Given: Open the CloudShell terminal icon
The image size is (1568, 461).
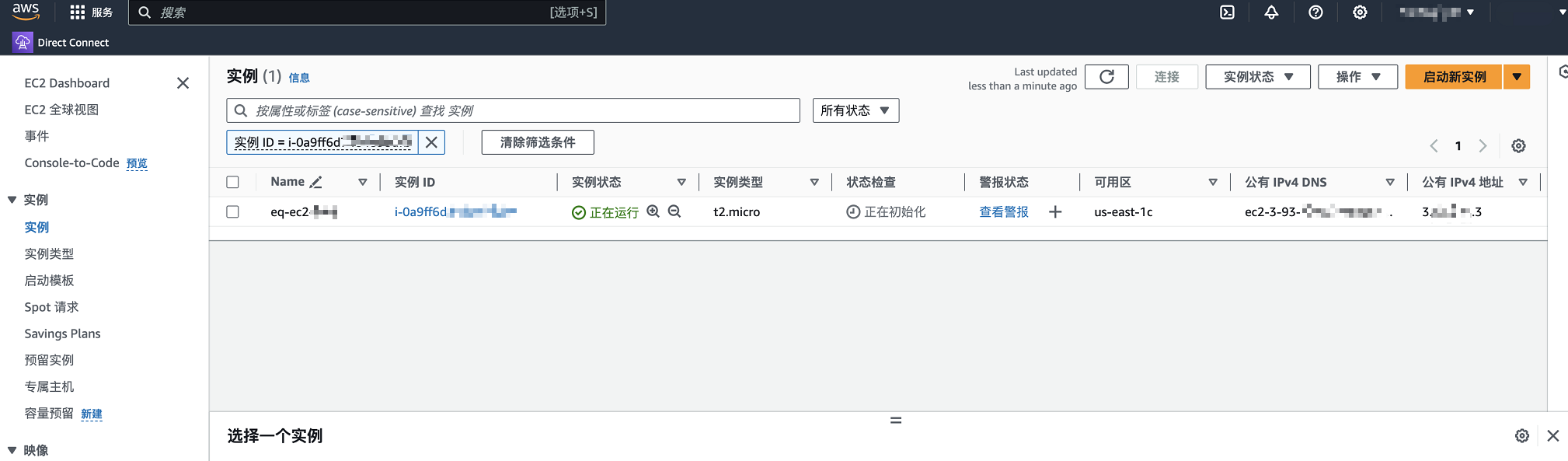Looking at the screenshot, I should coord(1227,12).
